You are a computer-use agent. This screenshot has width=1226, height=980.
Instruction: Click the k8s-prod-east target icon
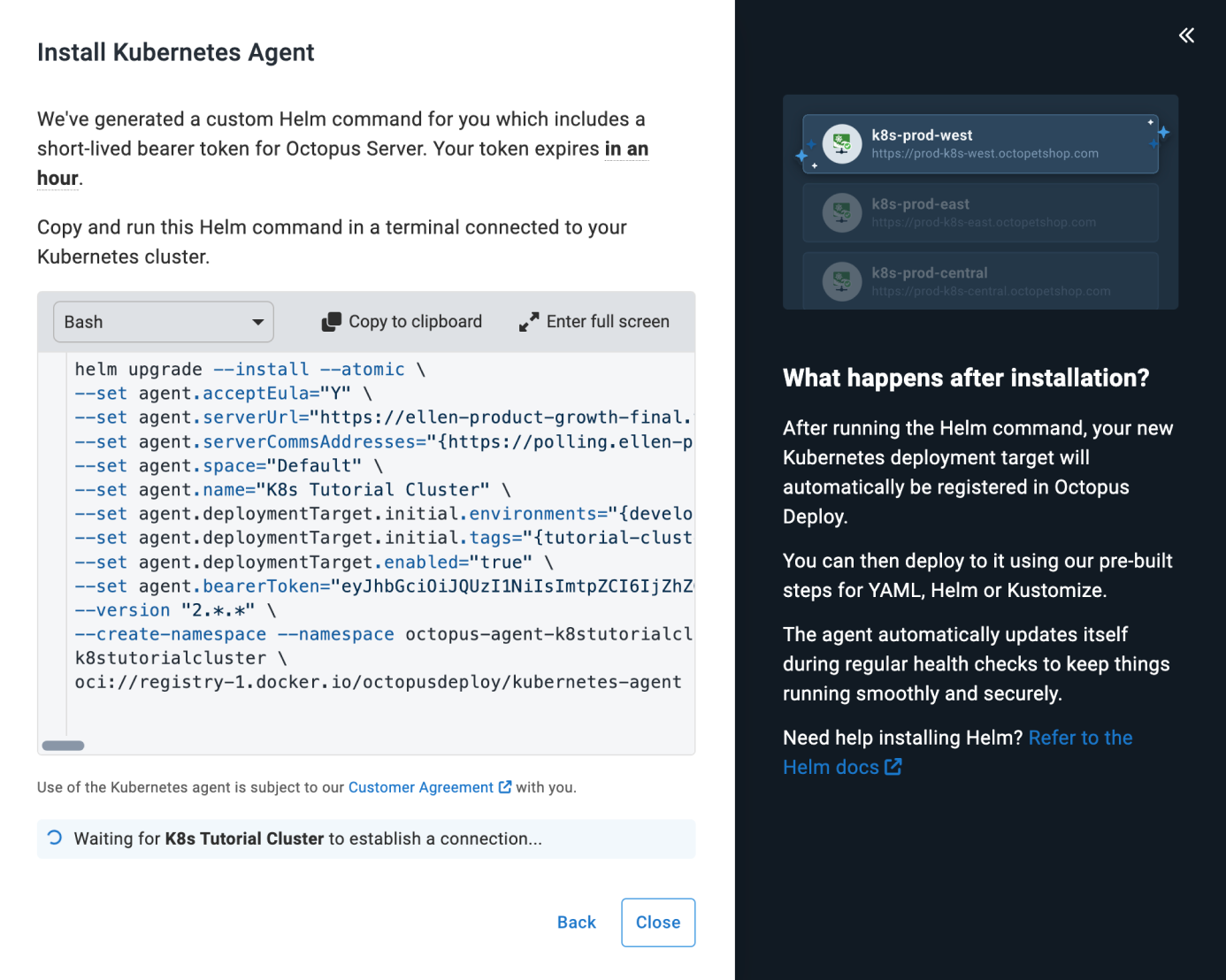point(842,212)
